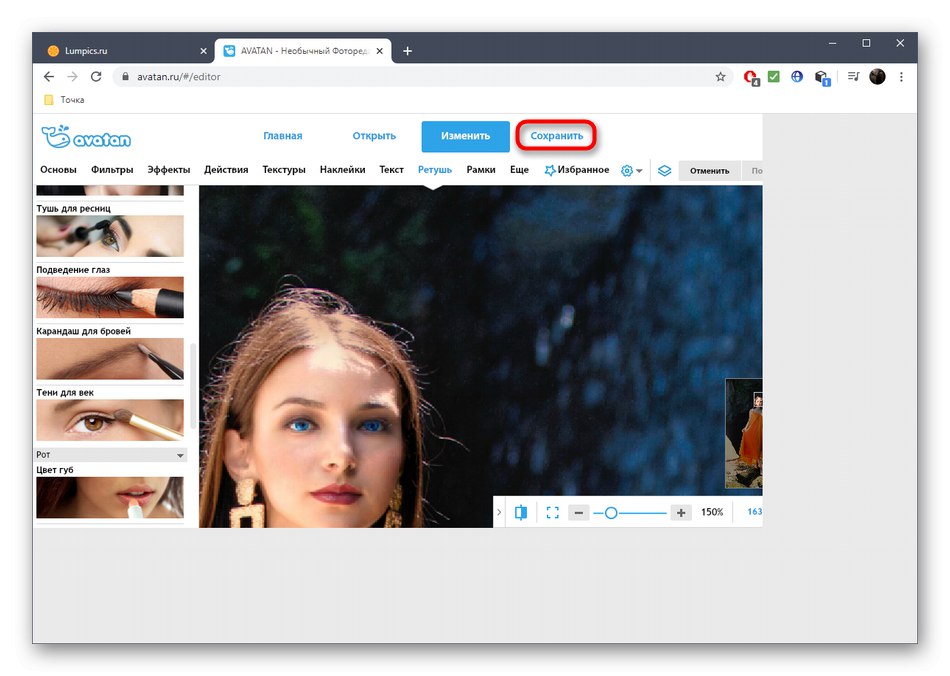Switch to the Основы tab

pos(58,170)
